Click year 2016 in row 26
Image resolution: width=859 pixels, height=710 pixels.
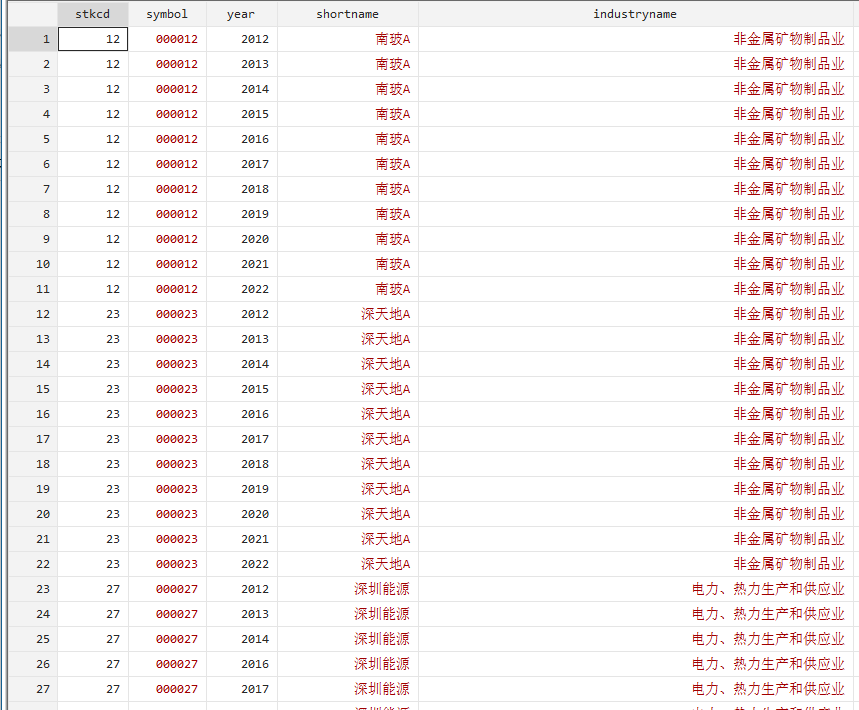(255, 664)
